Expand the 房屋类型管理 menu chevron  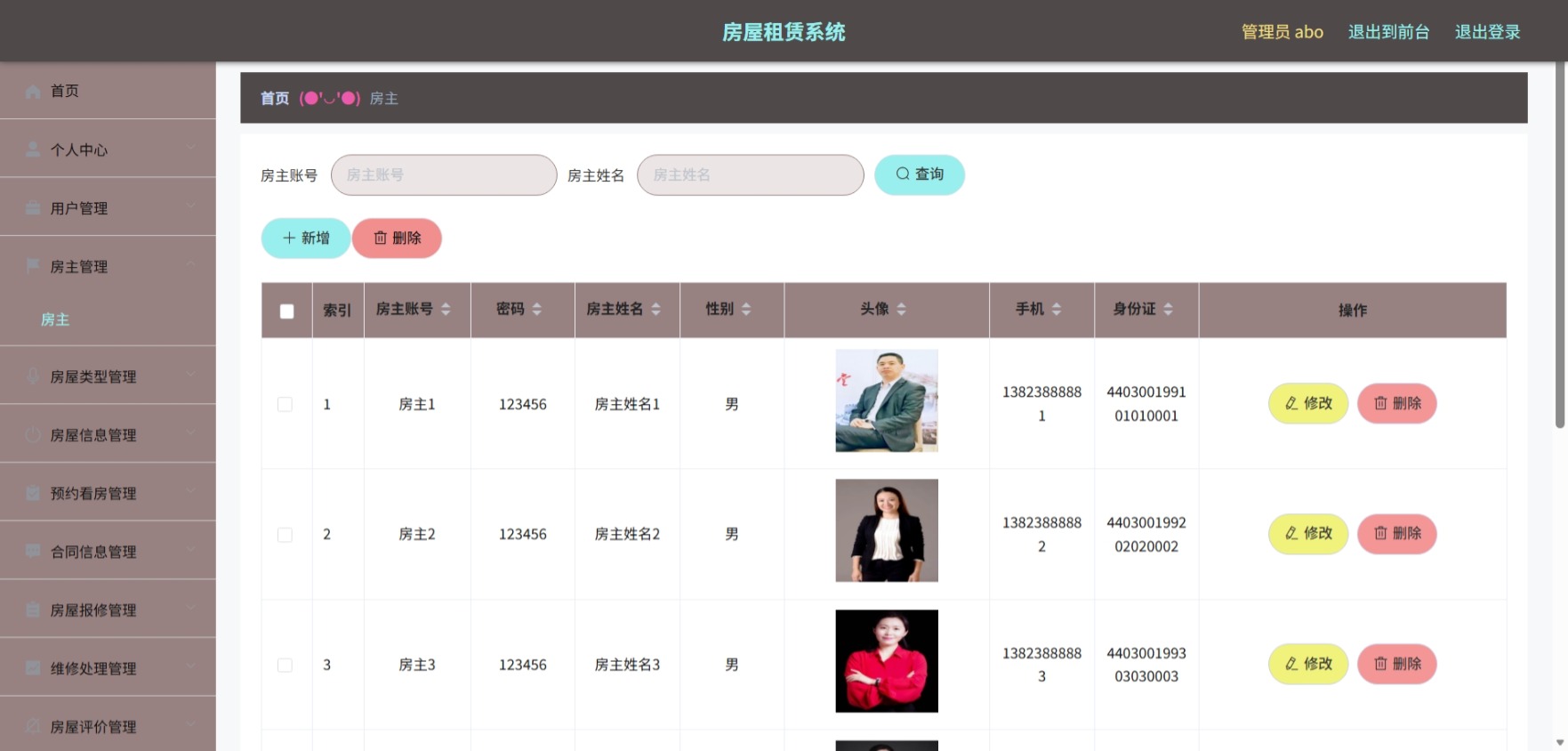pos(190,375)
